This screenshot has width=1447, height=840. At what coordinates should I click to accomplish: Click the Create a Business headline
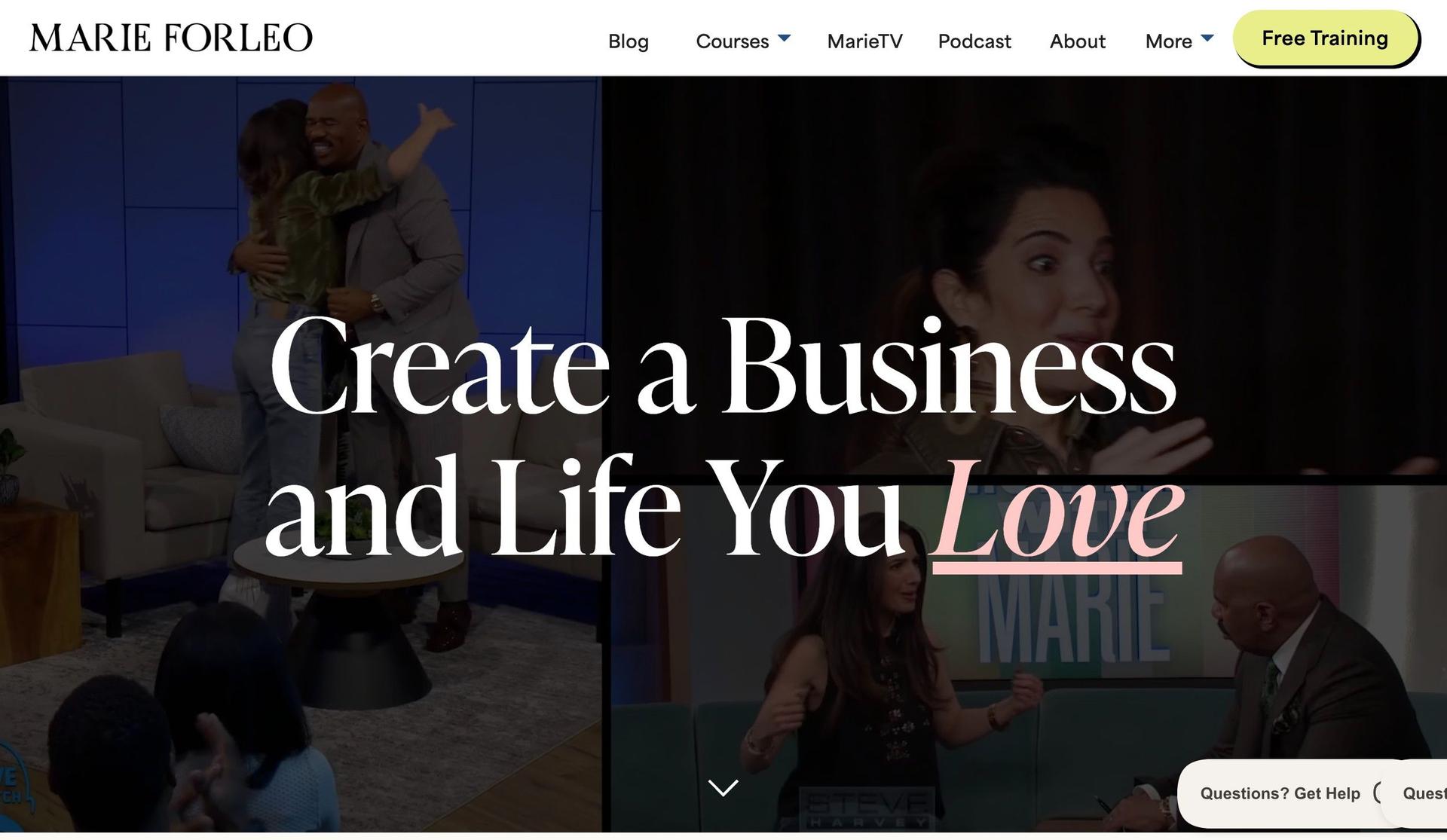(723, 366)
